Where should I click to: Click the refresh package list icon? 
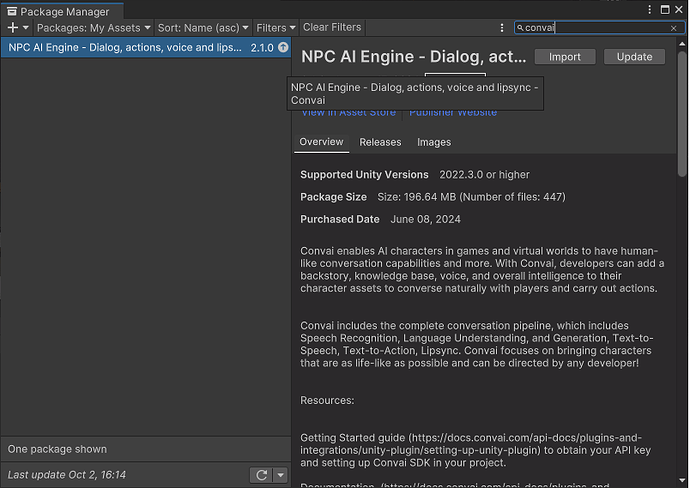[261, 475]
